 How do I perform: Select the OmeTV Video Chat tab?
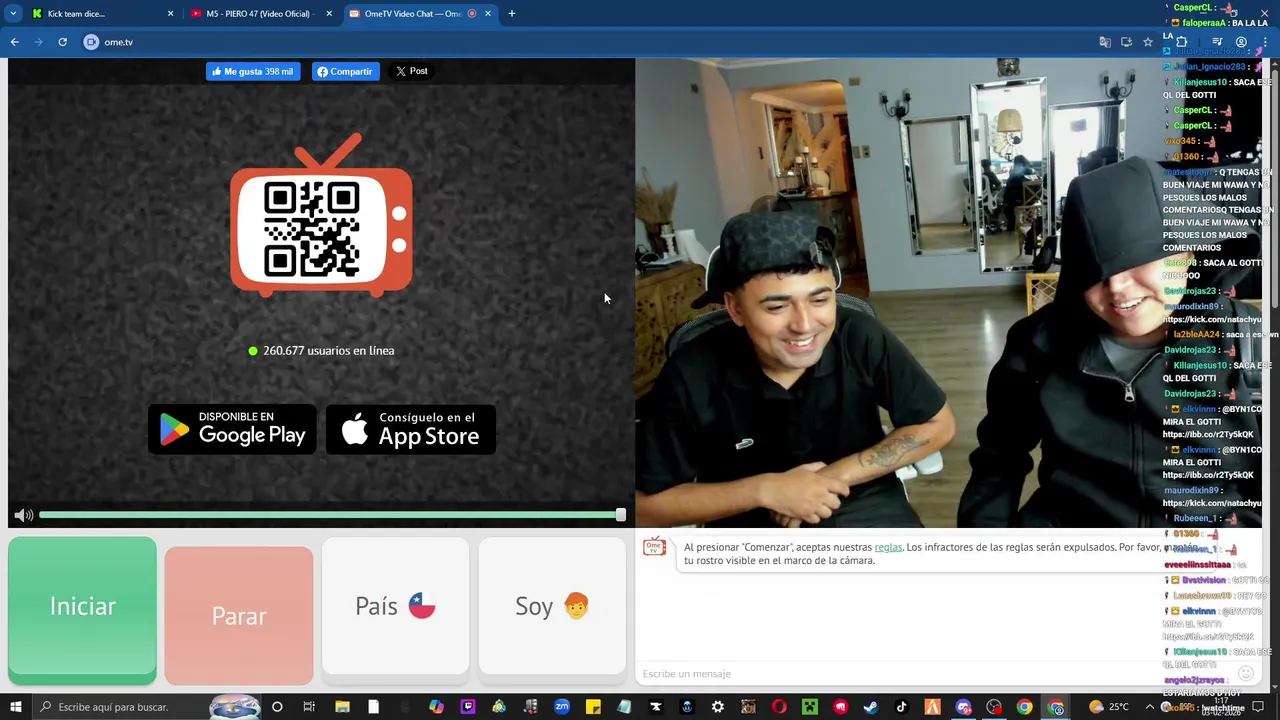tap(420, 14)
